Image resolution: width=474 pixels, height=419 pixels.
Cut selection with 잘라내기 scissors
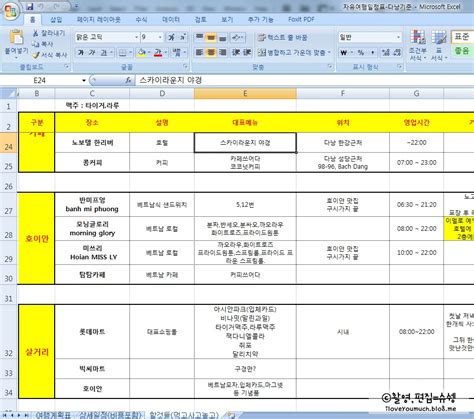point(49,33)
